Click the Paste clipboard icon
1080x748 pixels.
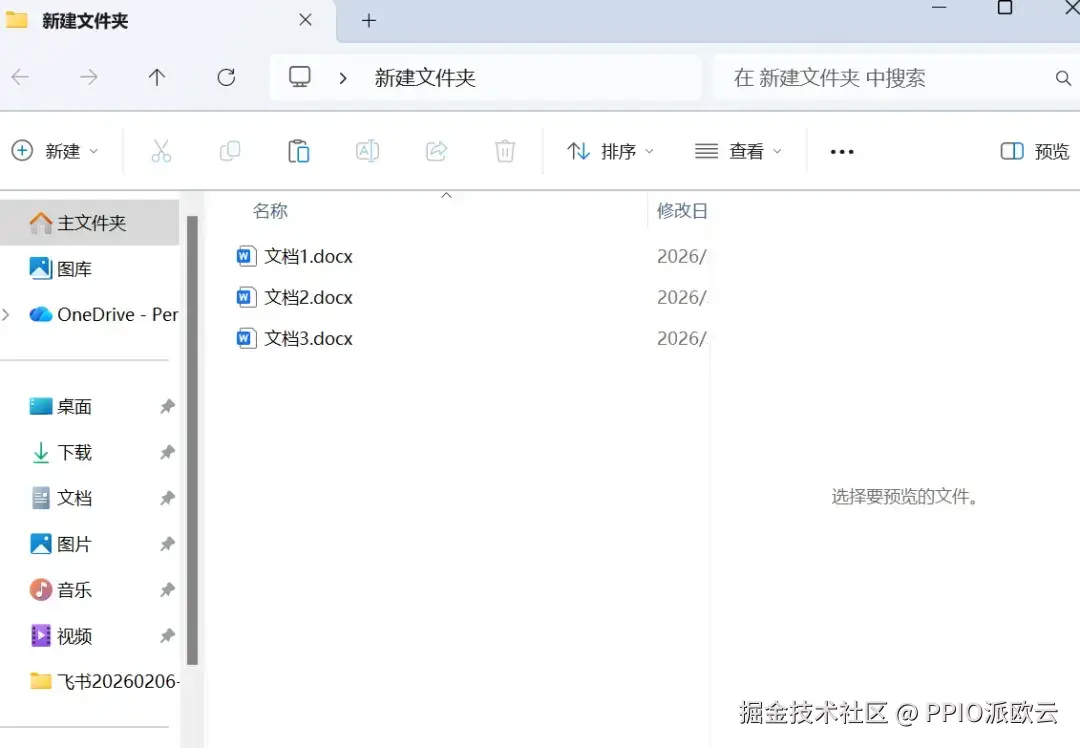[x=298, y=151]
